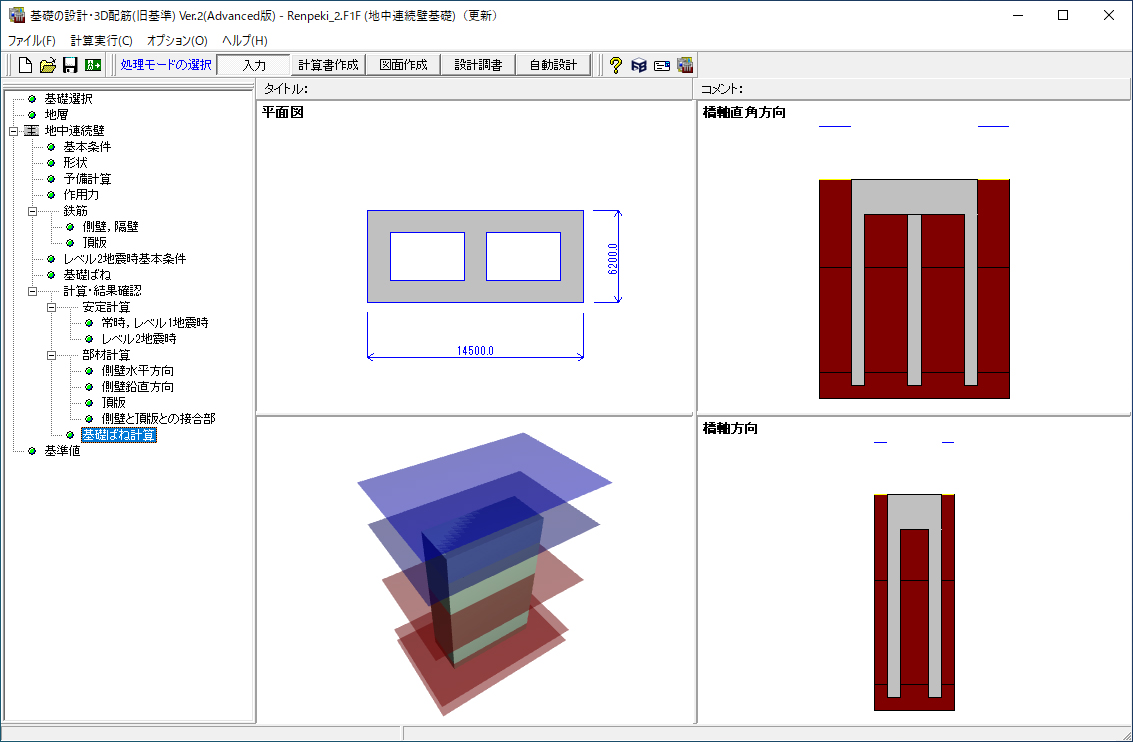Click the 6200.0 dimension in plan view
The image size is (1133, 742).
point(613,259)
